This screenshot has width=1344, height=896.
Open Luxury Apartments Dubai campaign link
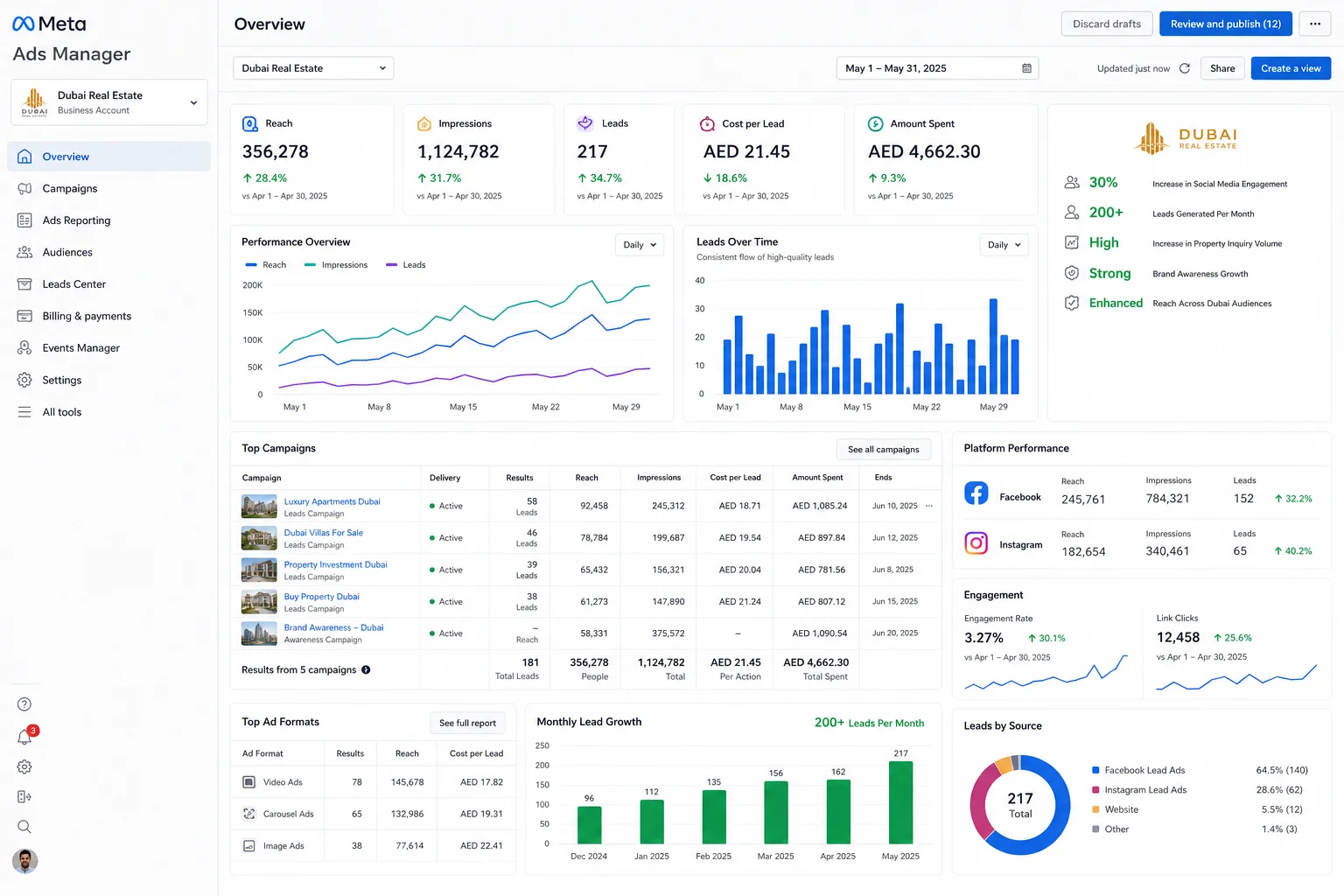click(332, 501)
